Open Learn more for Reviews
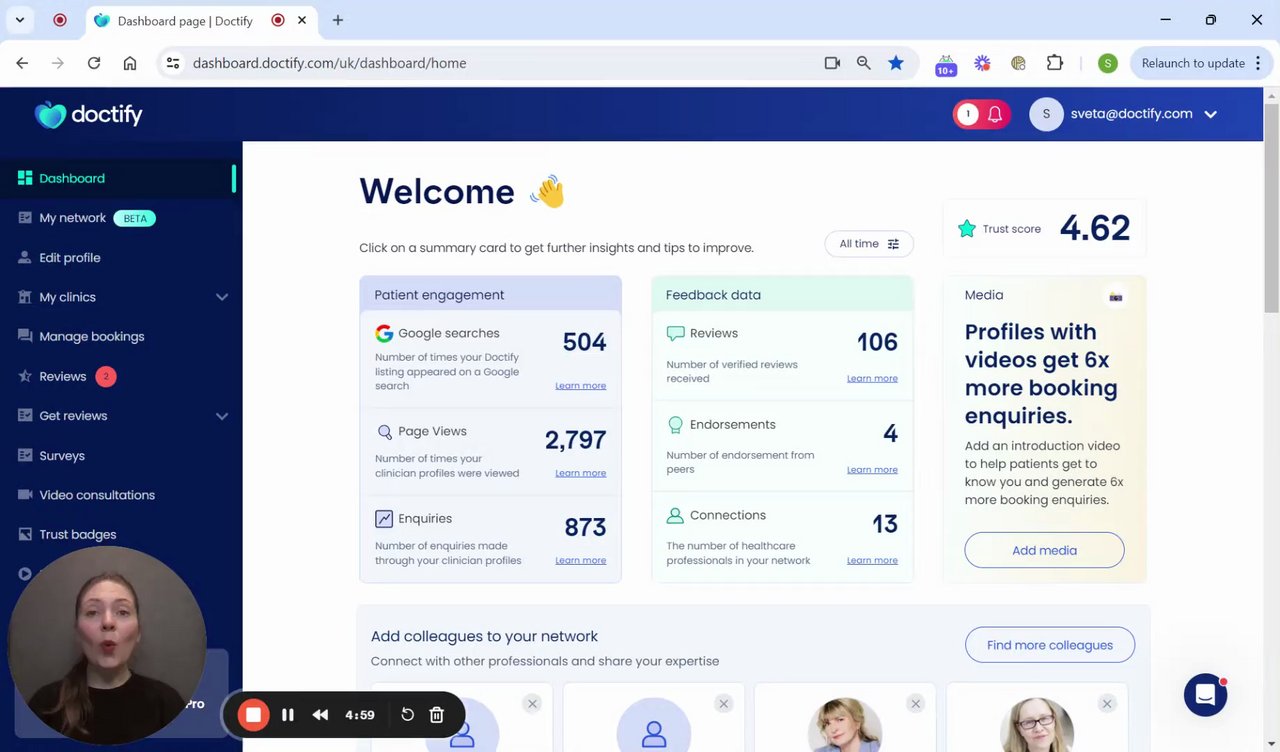 (x=872, y=378)
